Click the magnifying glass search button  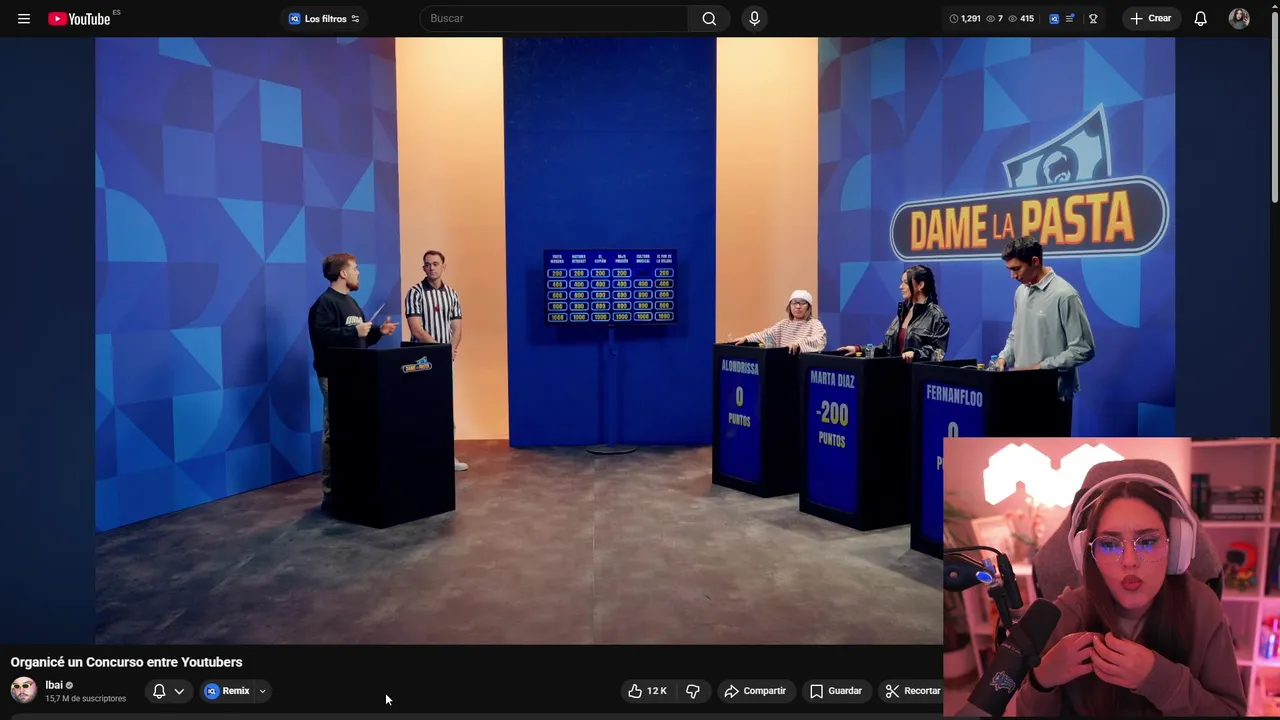coord(709,18)
